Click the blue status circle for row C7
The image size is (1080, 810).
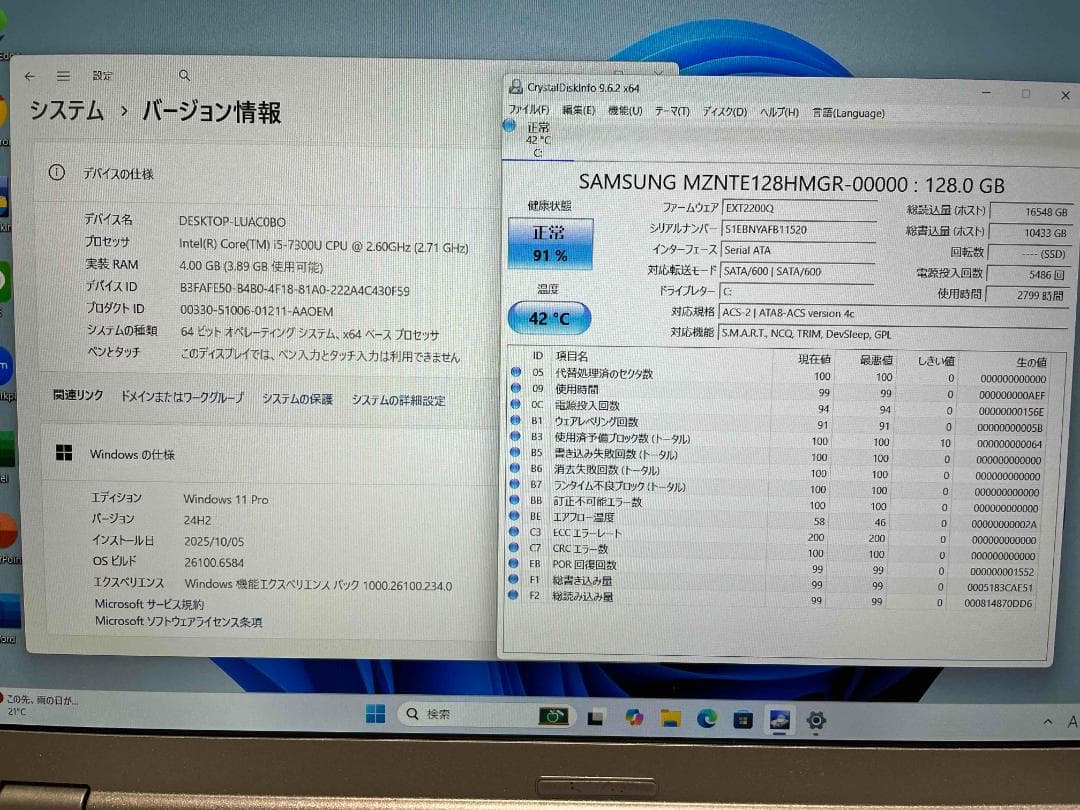pyautogui.click(x=513, y=548)
